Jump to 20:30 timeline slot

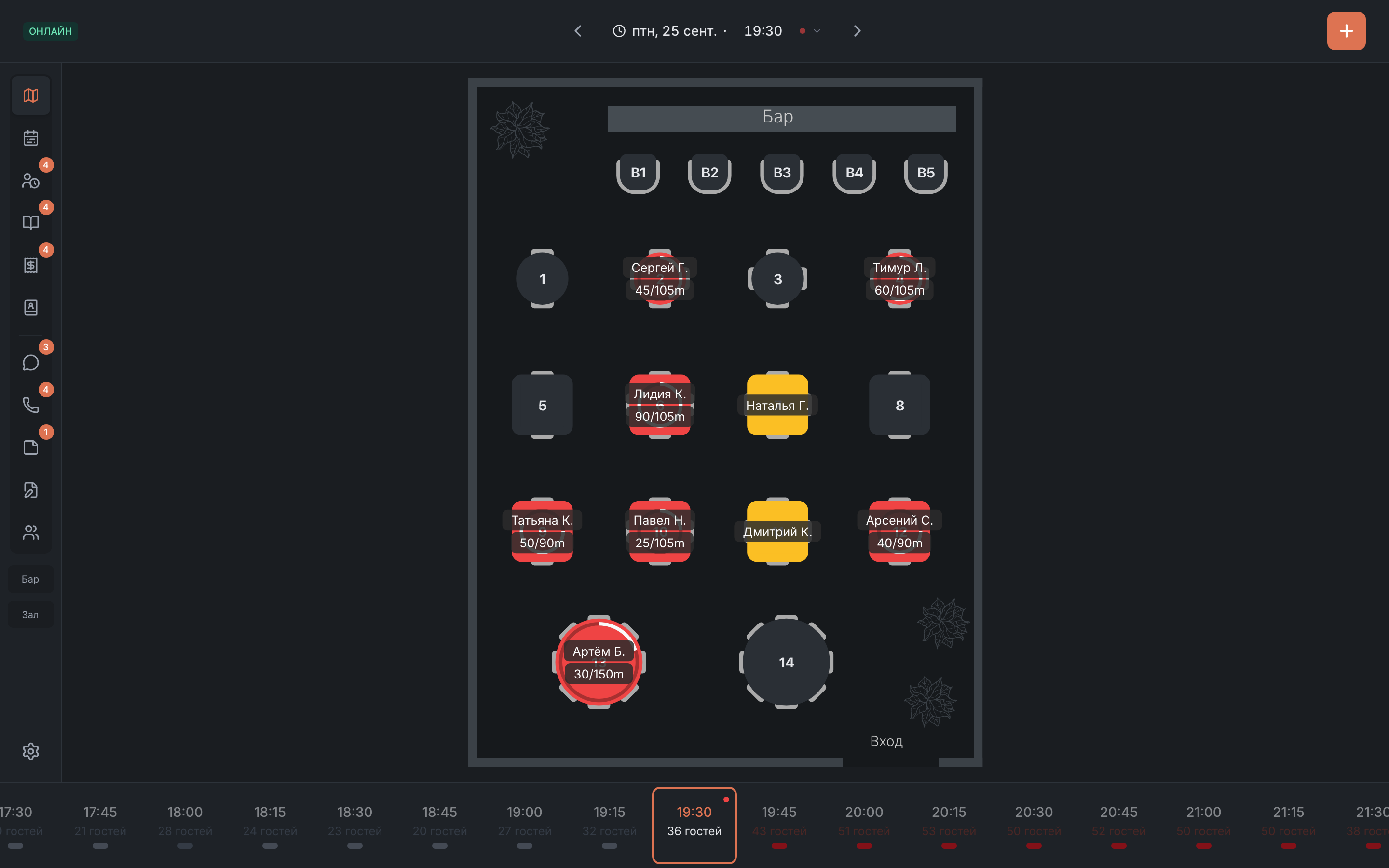tap(1034, 826)
